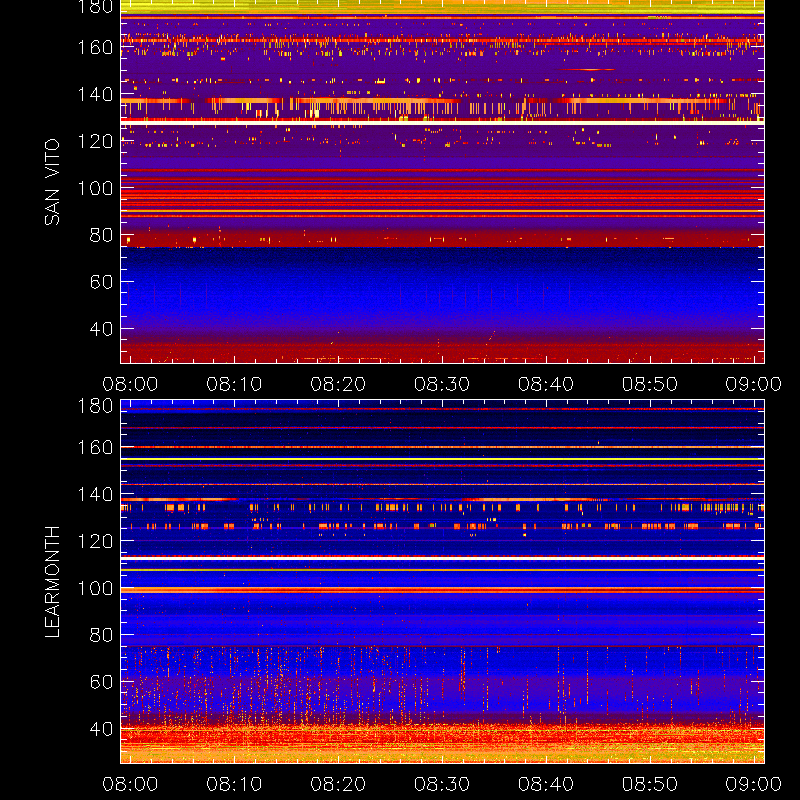Click 08:40 time label under Learmonth plot
This screenshot has width=800, height=800.
point(546,784)
